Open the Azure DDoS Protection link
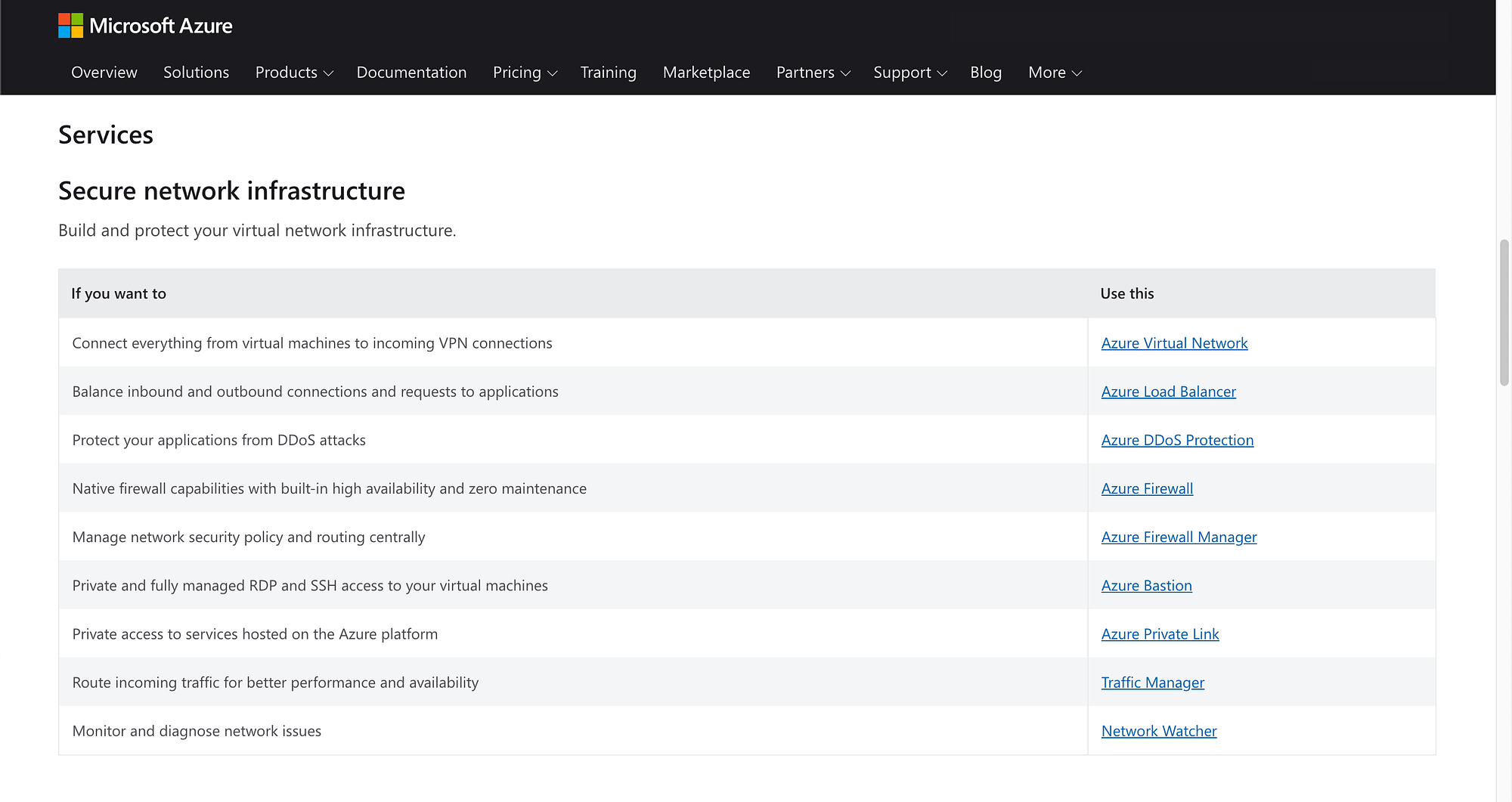This screenshot has height=802, width=1512. pyautogui.click(x=1177, y=440)
